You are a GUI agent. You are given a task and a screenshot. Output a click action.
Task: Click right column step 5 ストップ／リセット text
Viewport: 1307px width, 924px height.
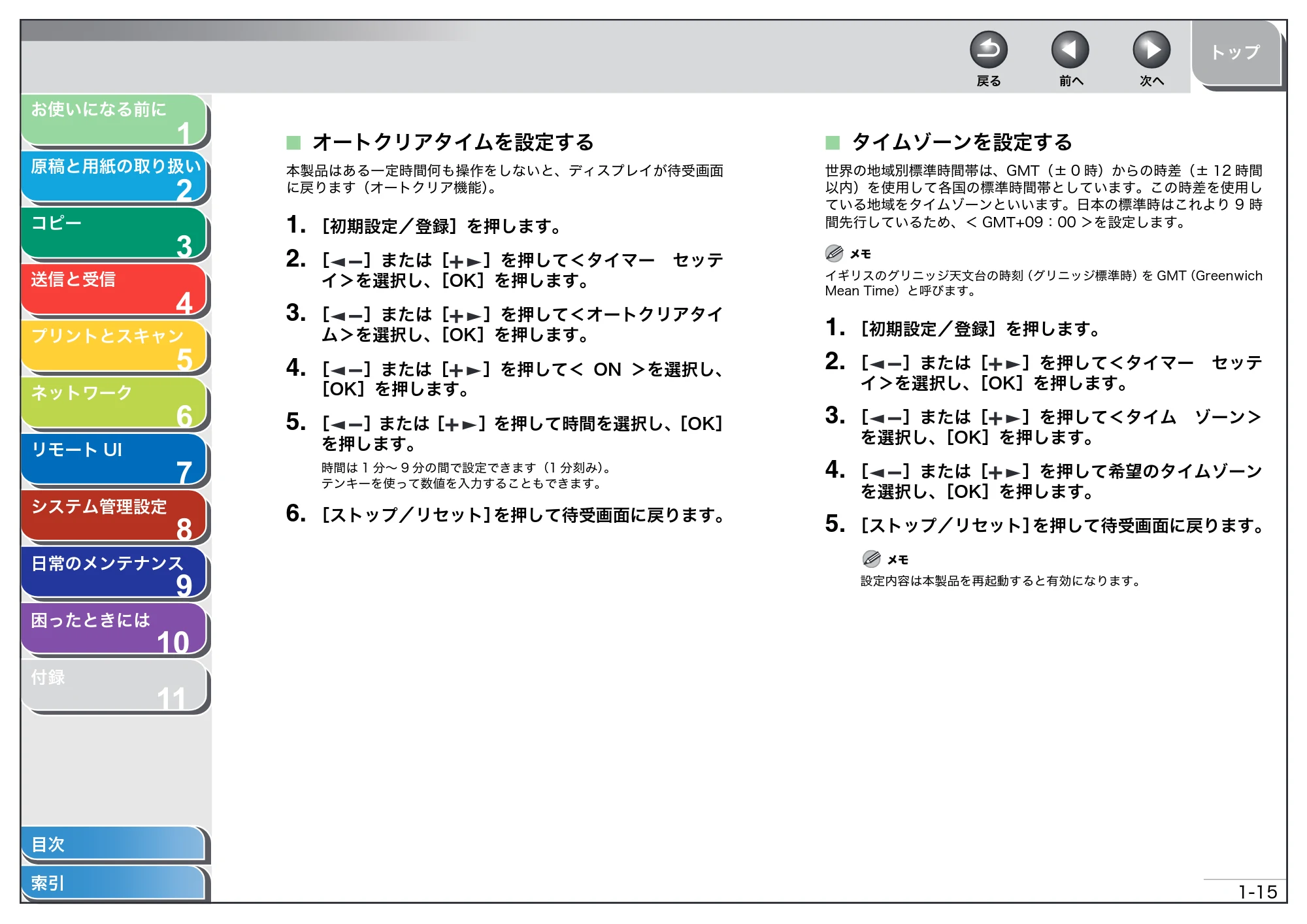[1063, 525]
